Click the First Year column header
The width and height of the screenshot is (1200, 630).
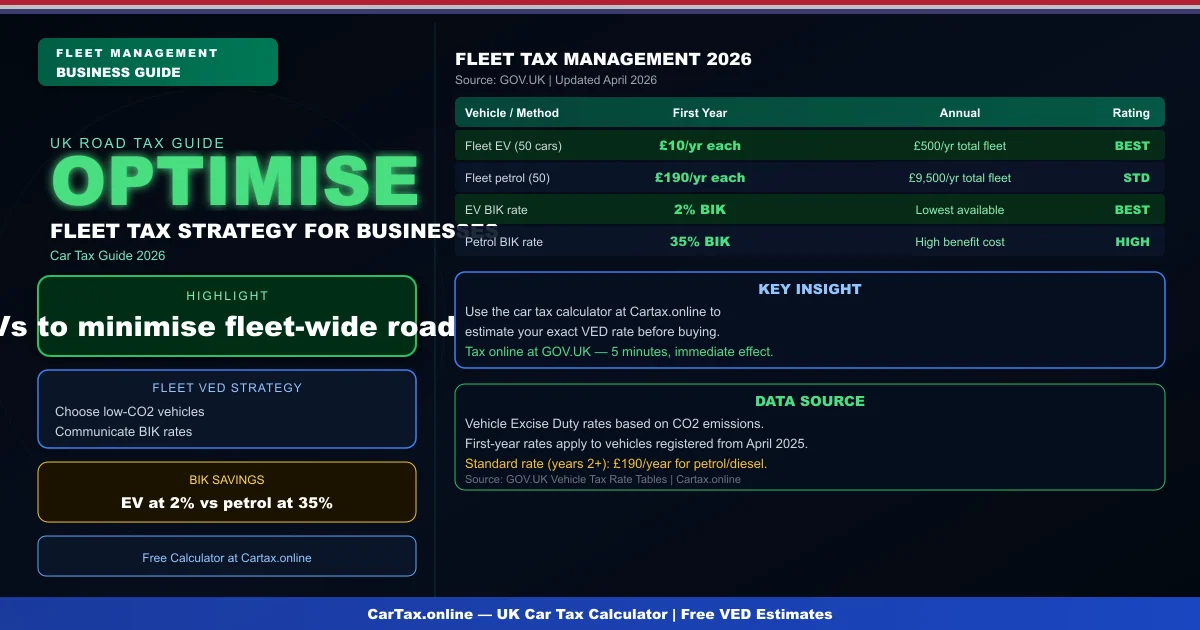700,113
